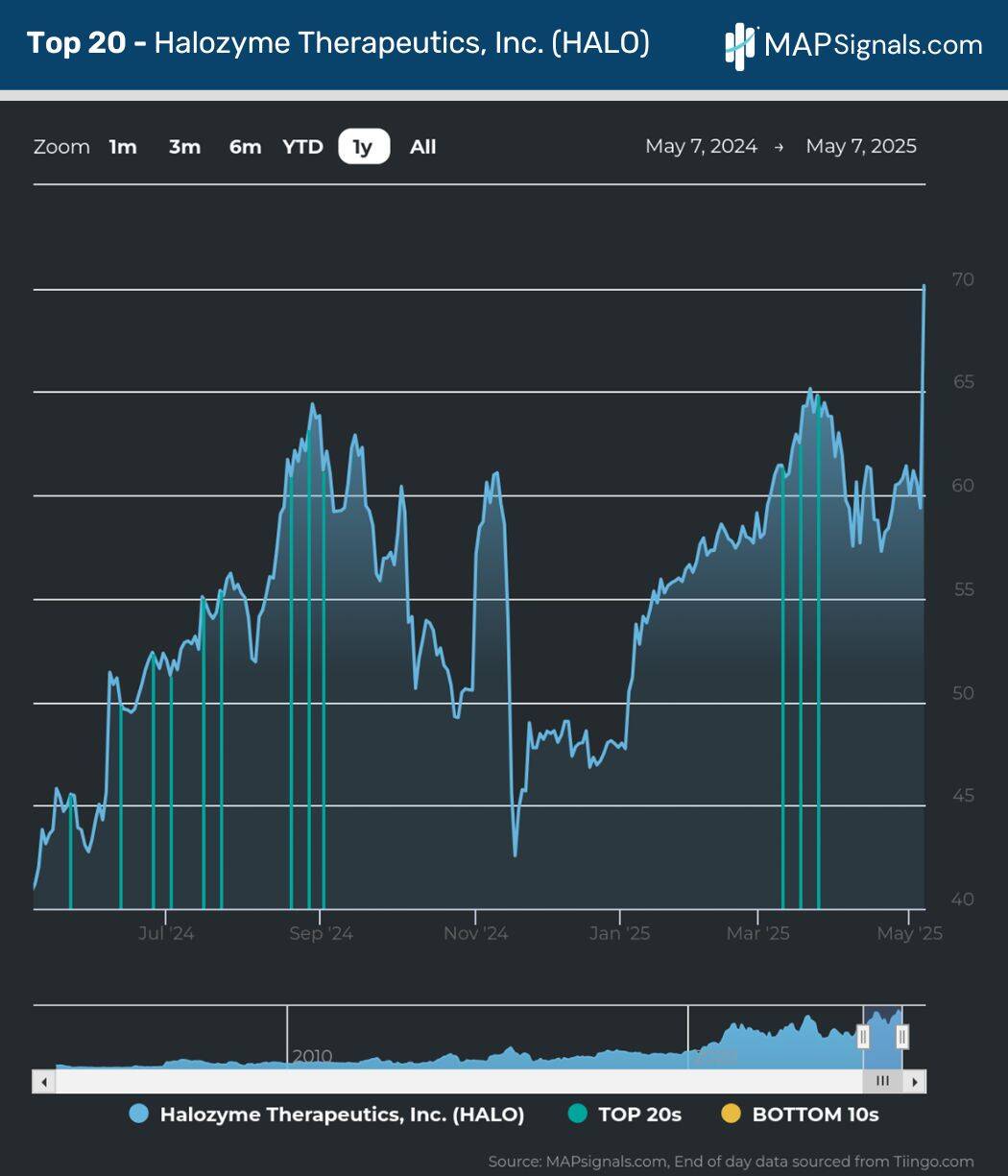Click the navigator's right range handle
The image size is (1008, 1176).
[901, 1037]
